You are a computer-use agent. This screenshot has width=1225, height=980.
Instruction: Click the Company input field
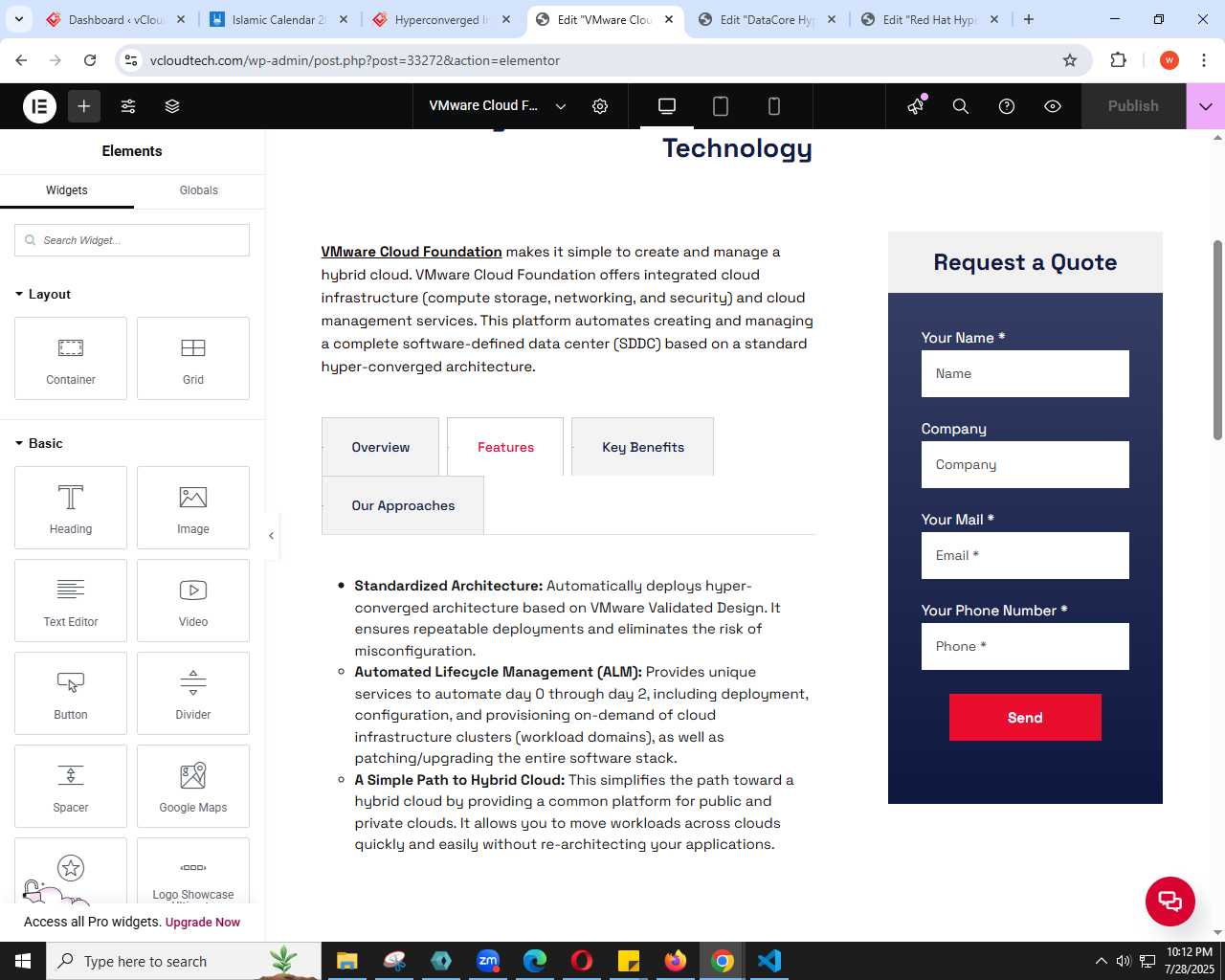point(1025,464)
